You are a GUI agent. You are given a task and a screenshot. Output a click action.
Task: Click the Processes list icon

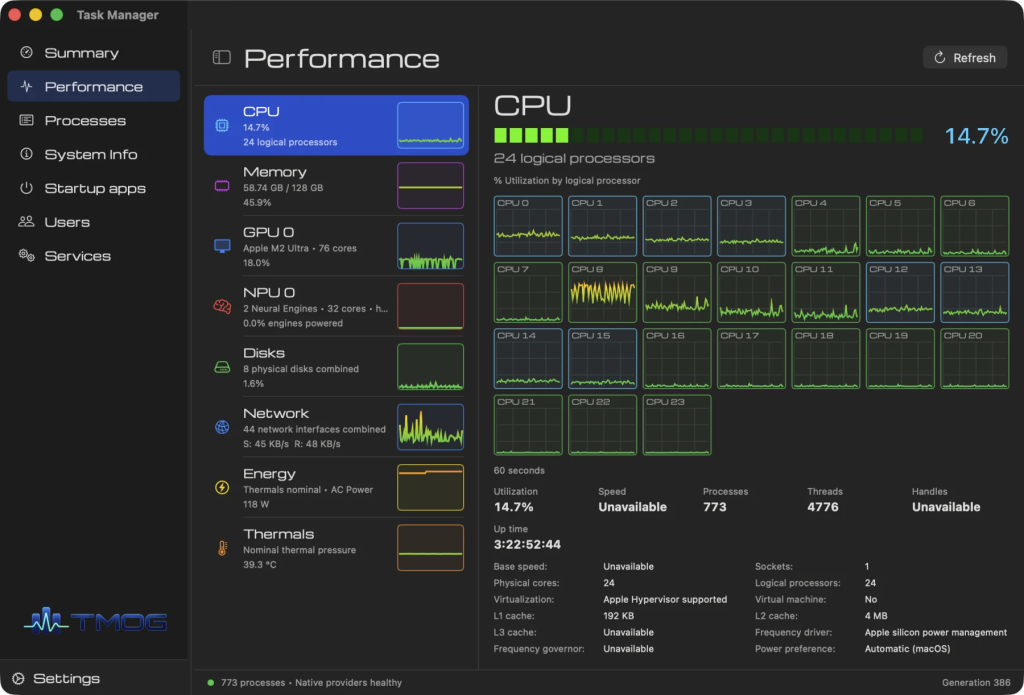click(x=26, y=120)
